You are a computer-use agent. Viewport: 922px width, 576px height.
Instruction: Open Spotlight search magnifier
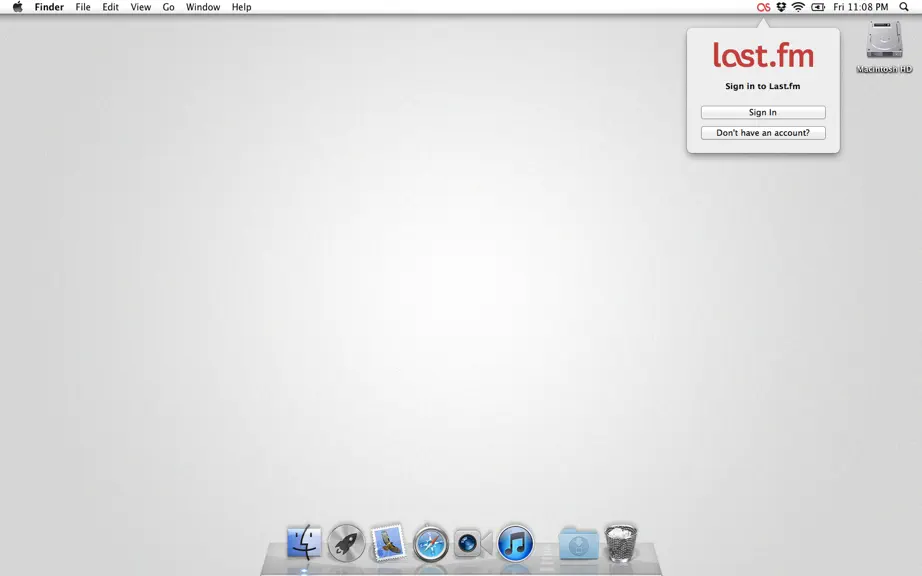(x=904, y=7)
